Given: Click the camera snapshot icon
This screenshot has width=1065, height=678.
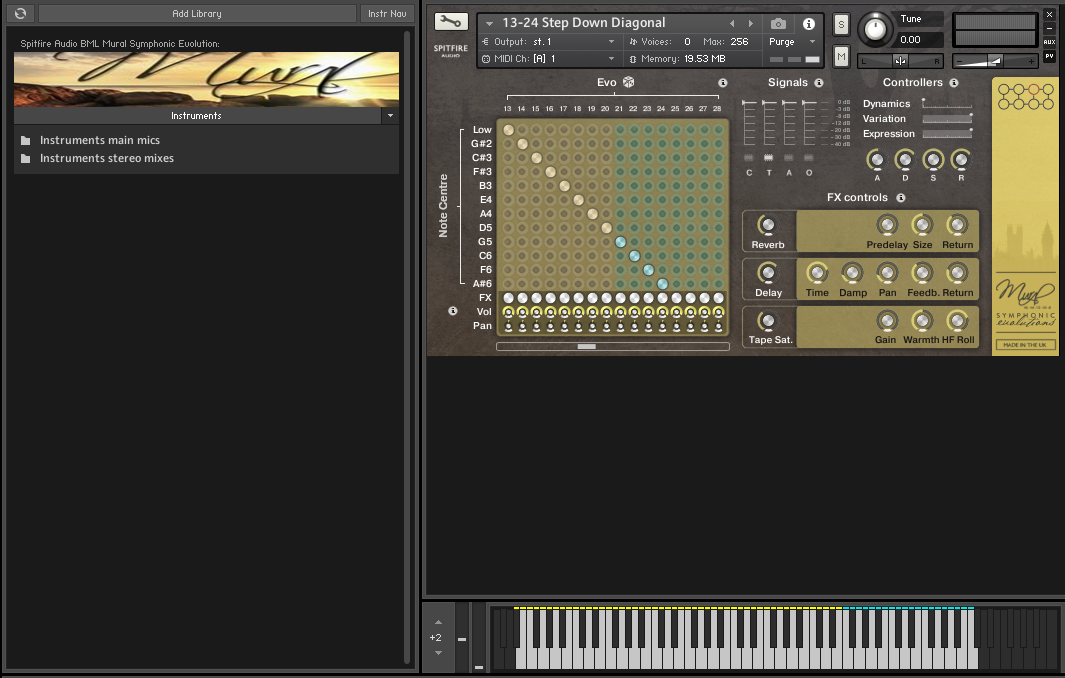Looking at the screenshot, I should click(x=778, y=24).
